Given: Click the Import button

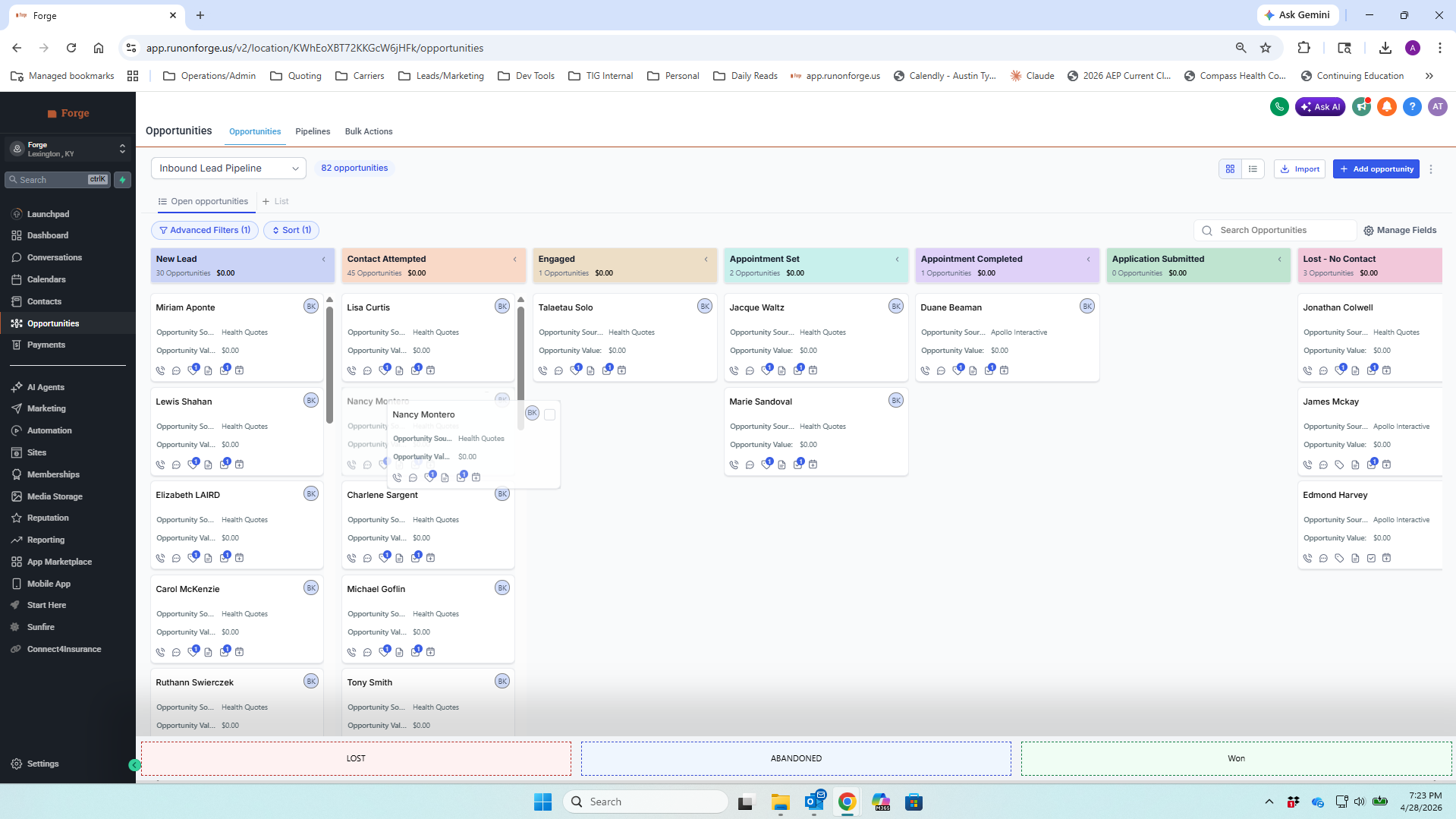Looking at the screenshot, I should click(x=1300, y=169).
